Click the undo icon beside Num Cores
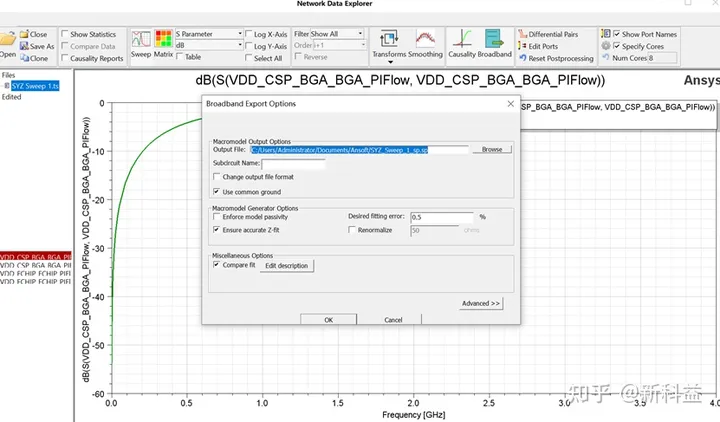Viewport: 720px width, 422px height. pyautogui.click(x=606, y=57)
